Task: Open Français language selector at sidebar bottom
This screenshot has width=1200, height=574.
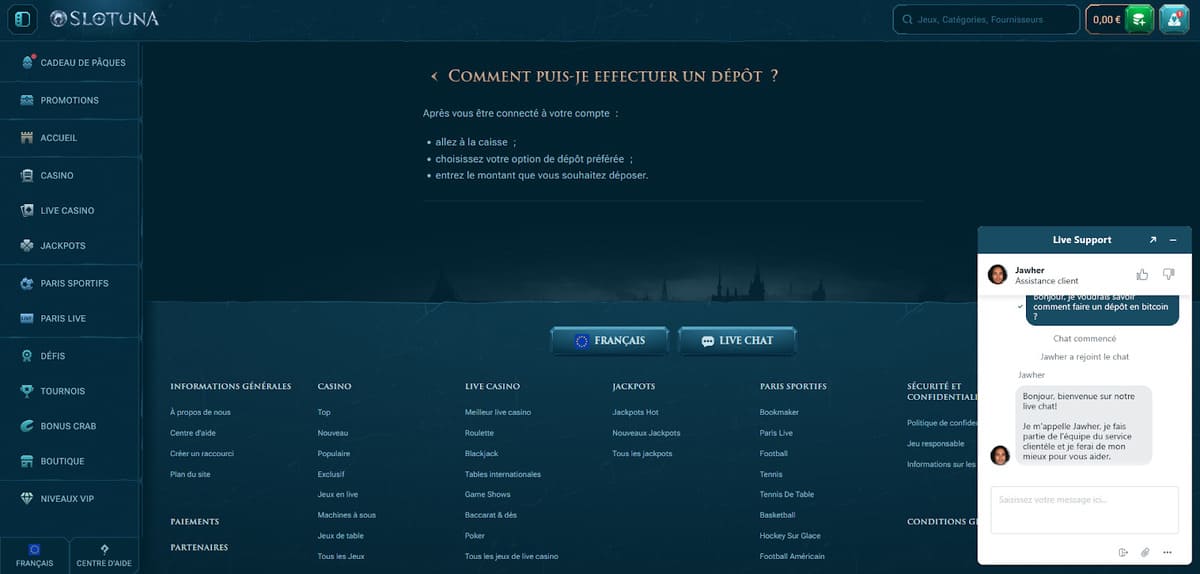Action: pyautogui.click(x=35, y=556)
